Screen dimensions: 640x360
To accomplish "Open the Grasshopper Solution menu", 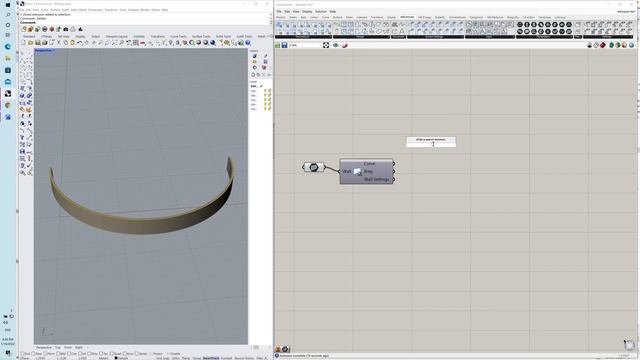I will [321, 11].
